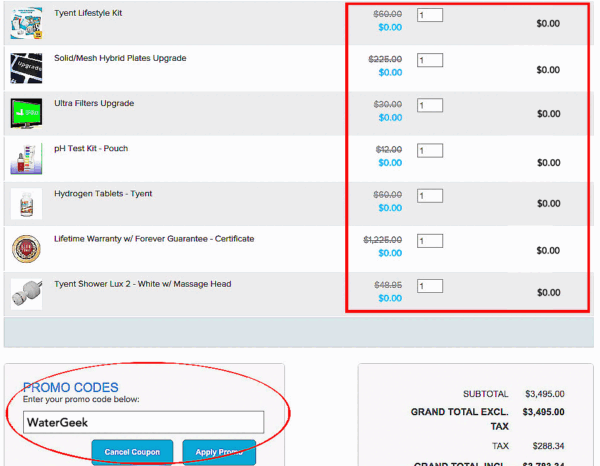This screenshot has width=600, height=466.
Task: Select the blue $0.00 price for Hydrogen Tablets
Action: click(x=390, y=208)
